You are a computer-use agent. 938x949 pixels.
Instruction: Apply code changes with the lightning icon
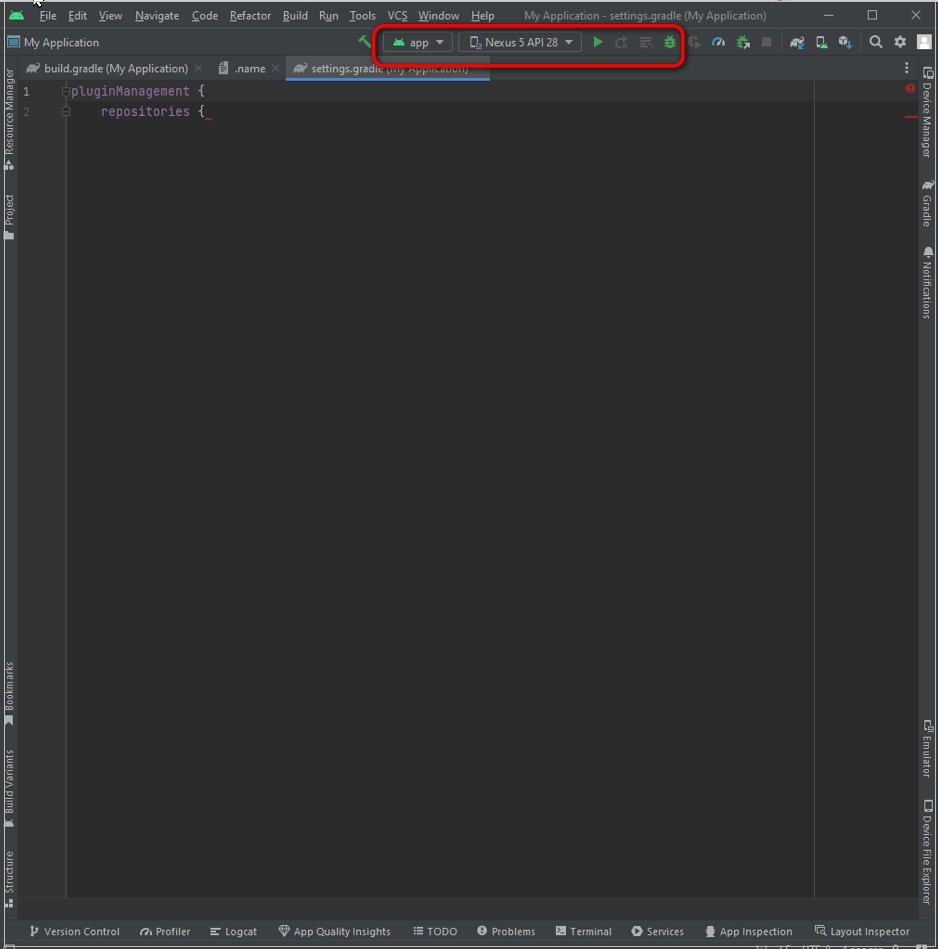click(645, 42)
